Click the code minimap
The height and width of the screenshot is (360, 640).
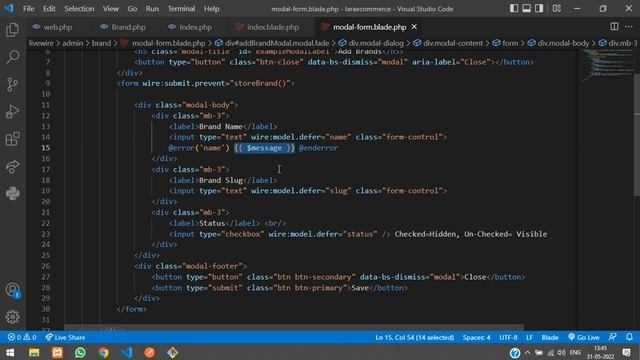pyautogui.click(x=608, y=65)
